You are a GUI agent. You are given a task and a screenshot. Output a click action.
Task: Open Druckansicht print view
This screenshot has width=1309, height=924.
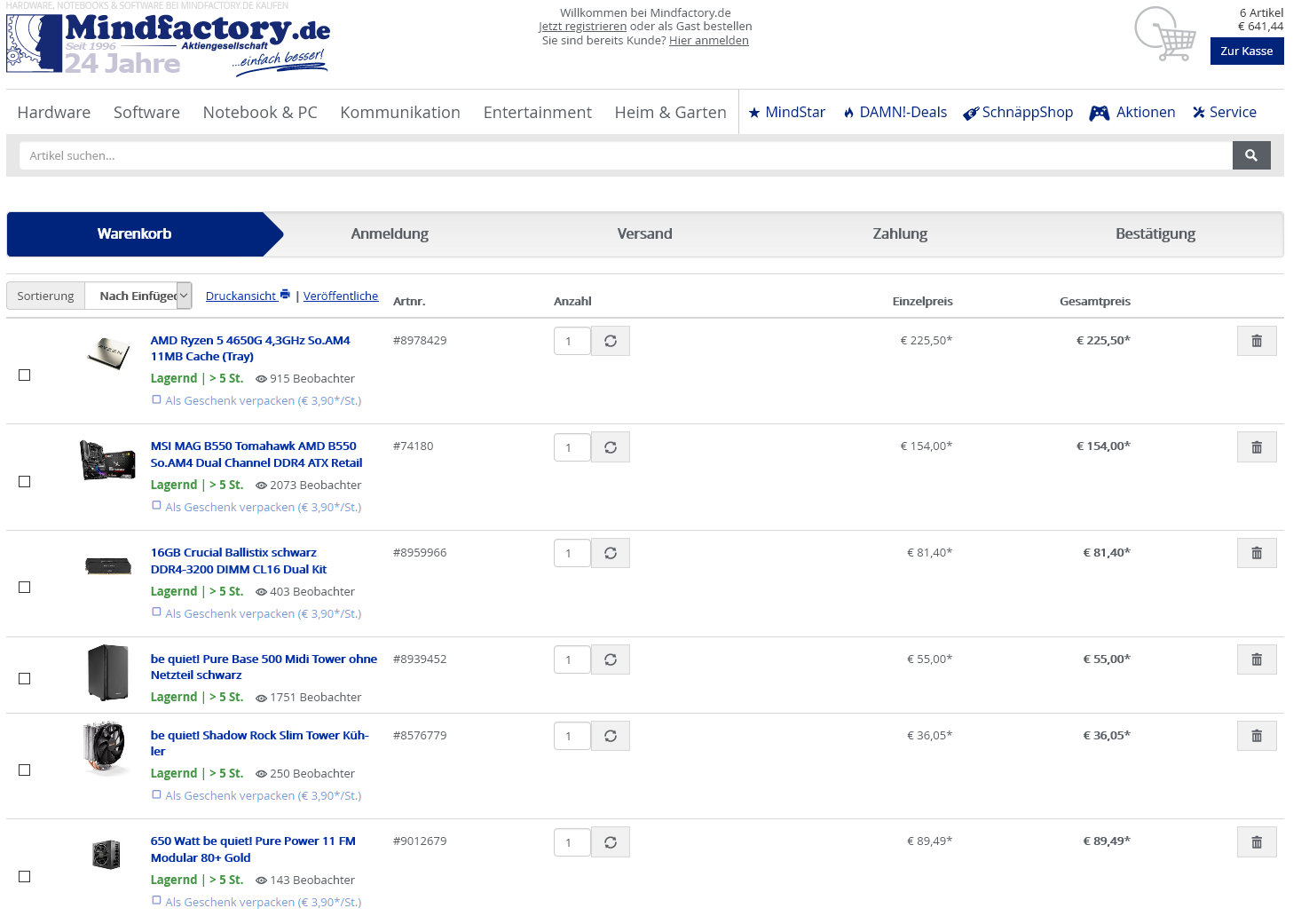[248, 296]
